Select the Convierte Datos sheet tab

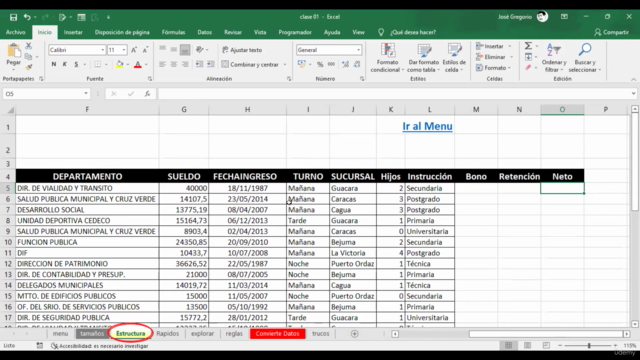pos(278,334)
